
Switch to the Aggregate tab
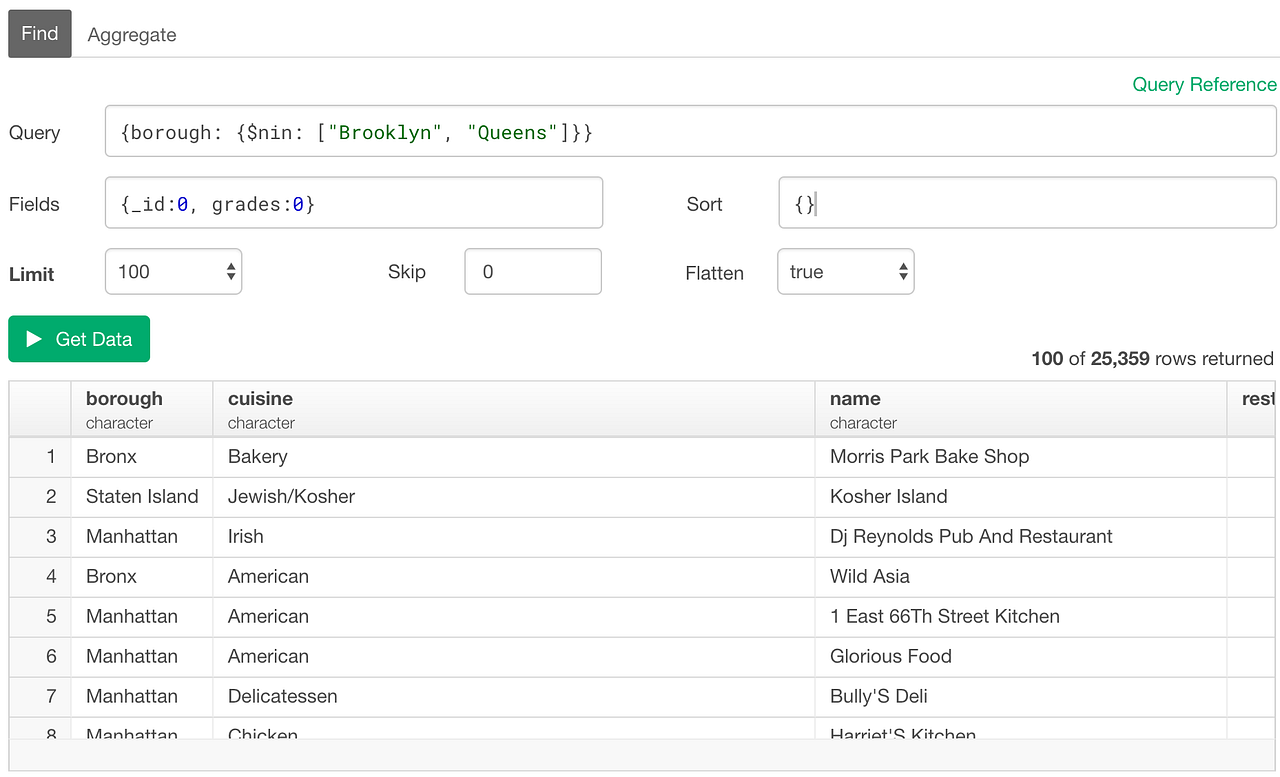(x=131, y=33)
